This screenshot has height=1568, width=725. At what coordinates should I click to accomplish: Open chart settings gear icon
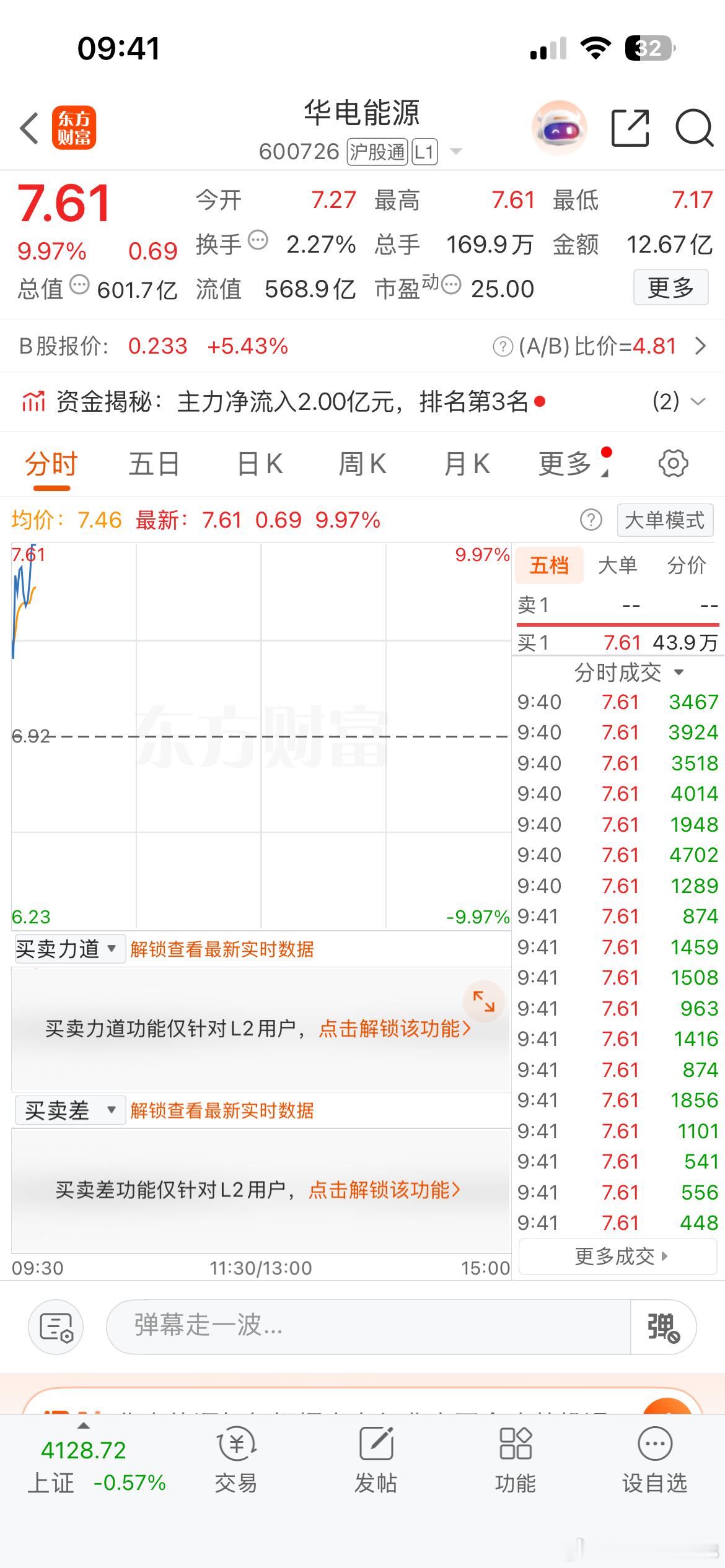coord(673,463)
